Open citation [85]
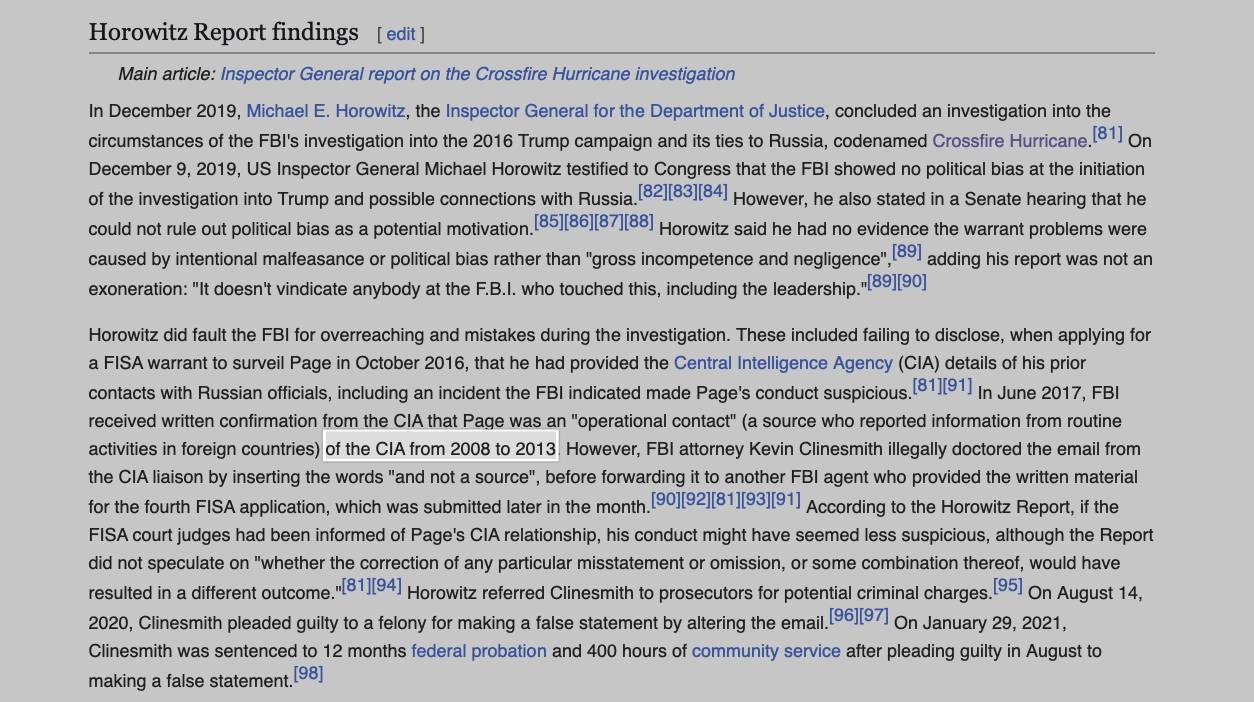Image resolution: width=1254 pixels, height=702 pixels. click(x=549, y=221)
